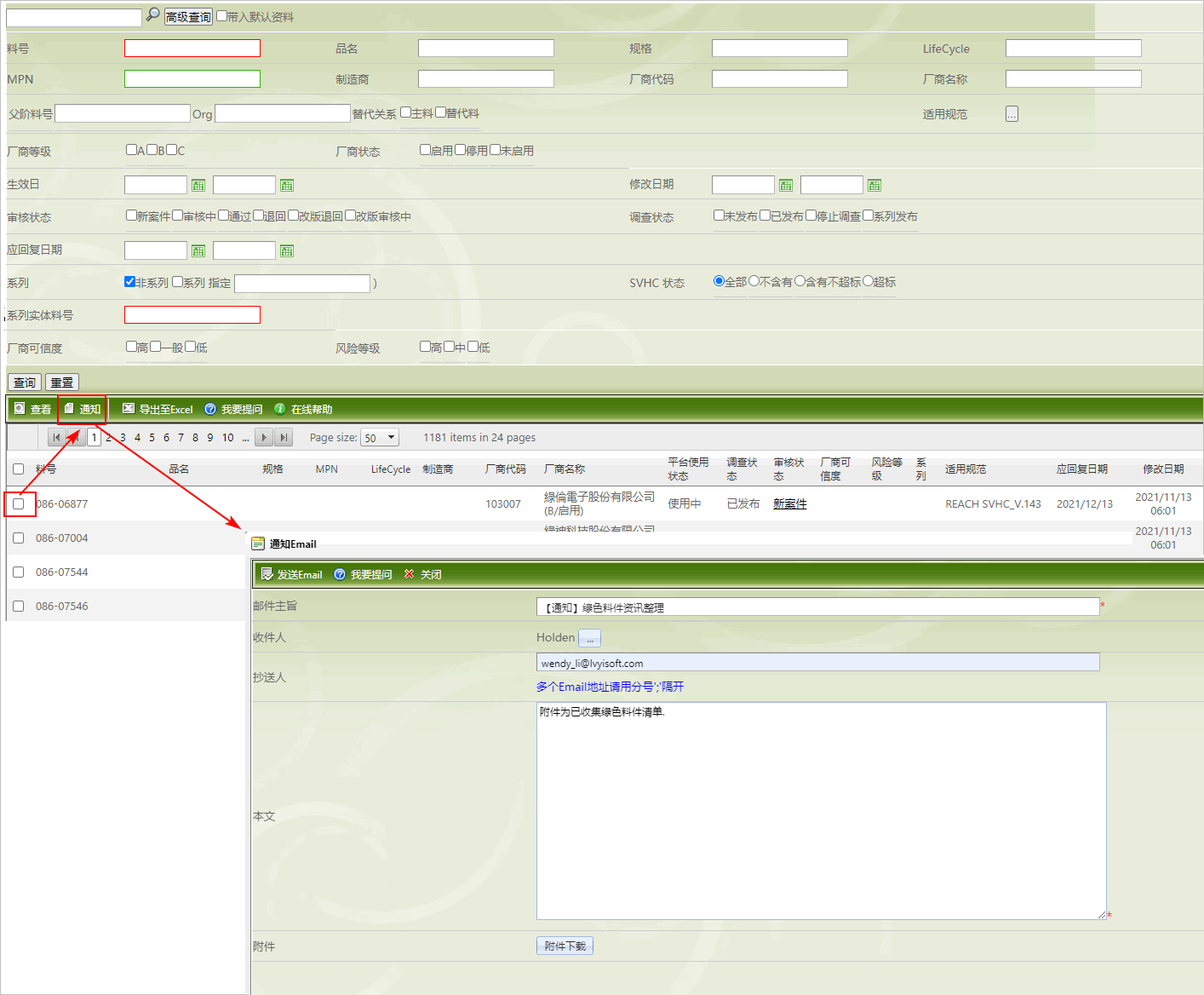Click 查看 toolbar button
The height and width of the screenshot is (995, 1204).
[x=32, y=409]
